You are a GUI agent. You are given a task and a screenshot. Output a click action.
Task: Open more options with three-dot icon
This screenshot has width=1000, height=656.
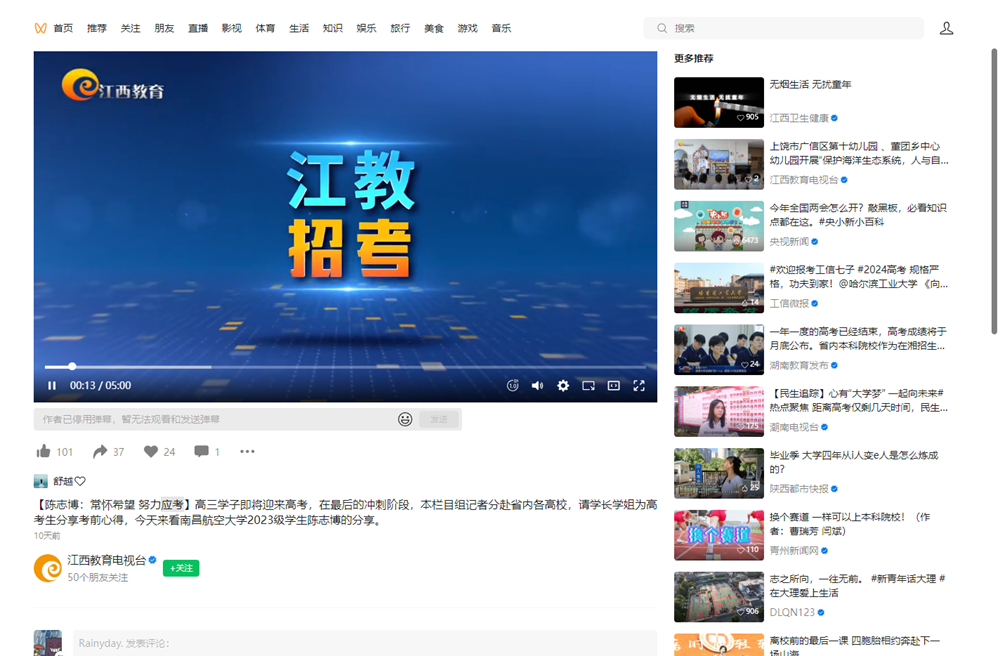tap(248, 452)
